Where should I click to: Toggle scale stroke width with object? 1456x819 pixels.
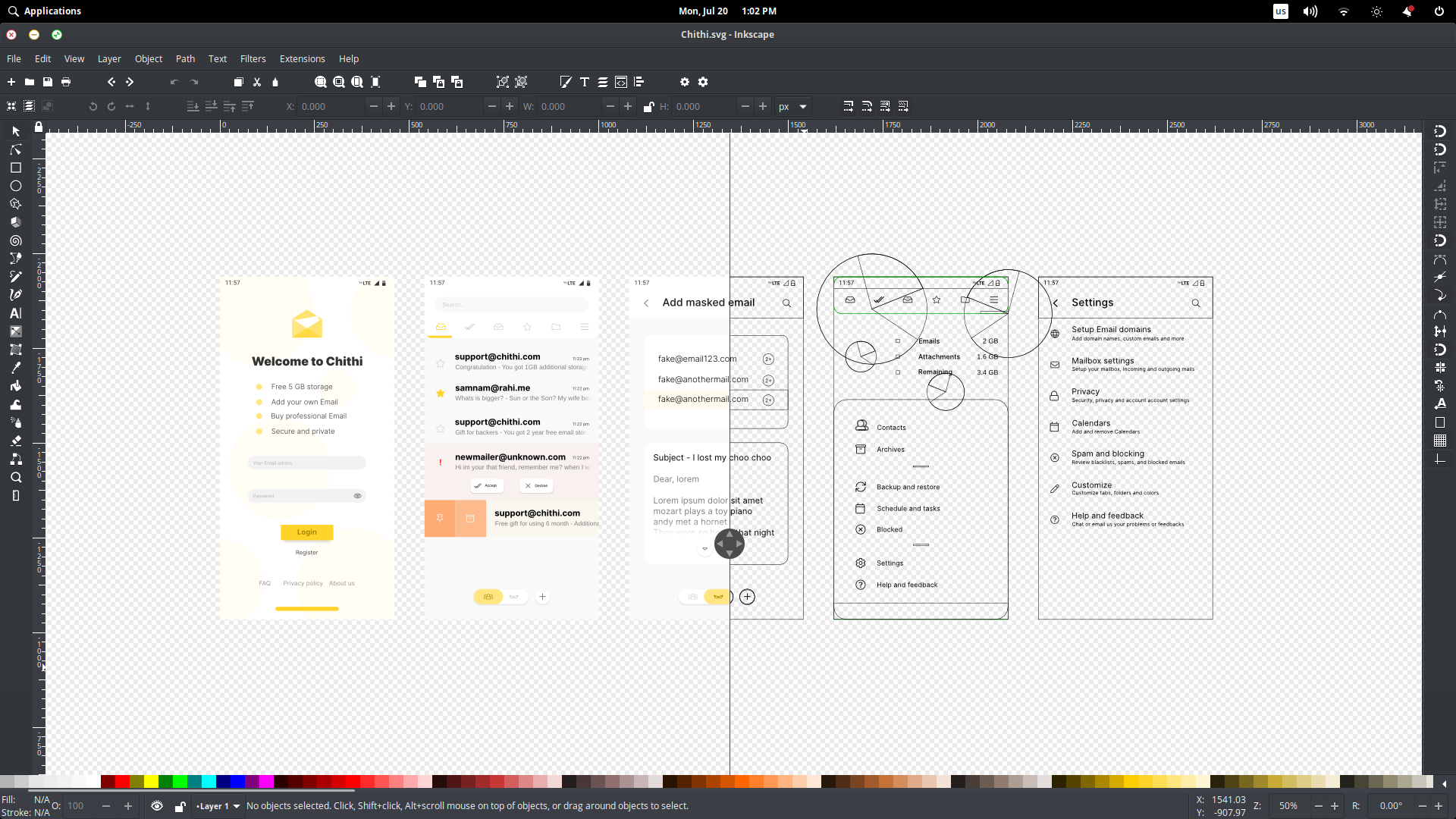click(x=849, y=106)
